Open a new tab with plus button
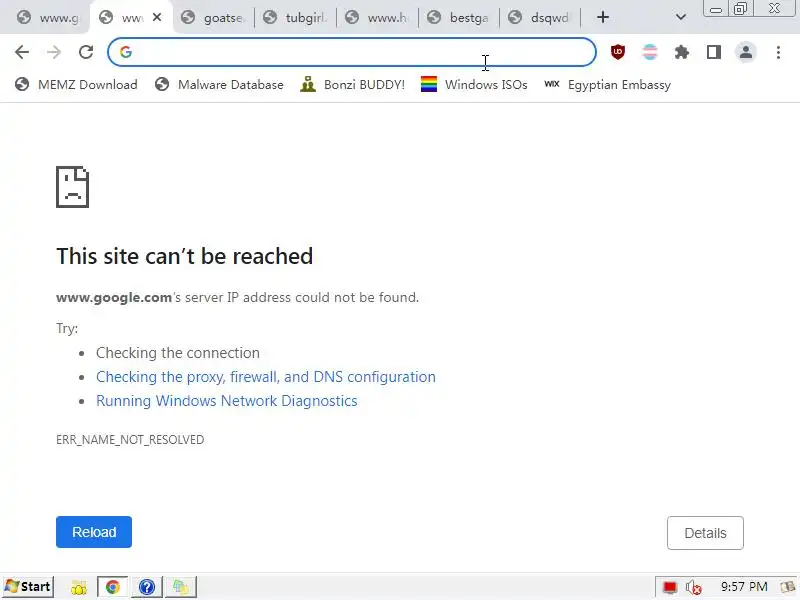Viewport: 800px width, 600px height. [x=603, y=17]
